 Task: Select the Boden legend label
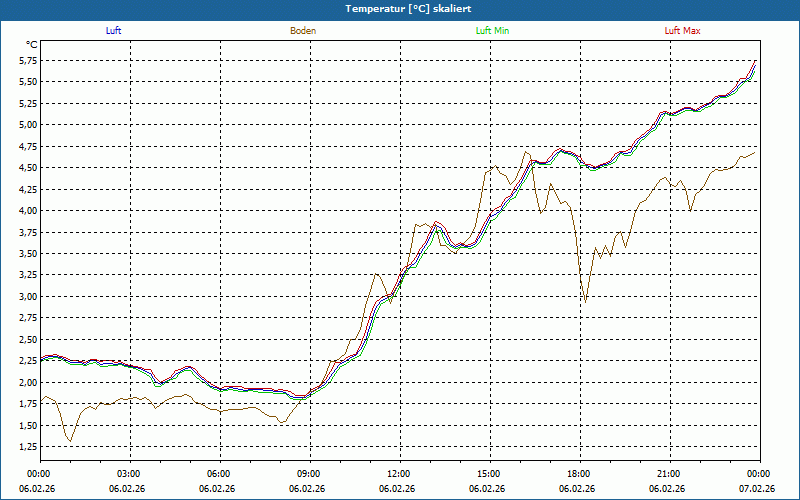[303, 31]
